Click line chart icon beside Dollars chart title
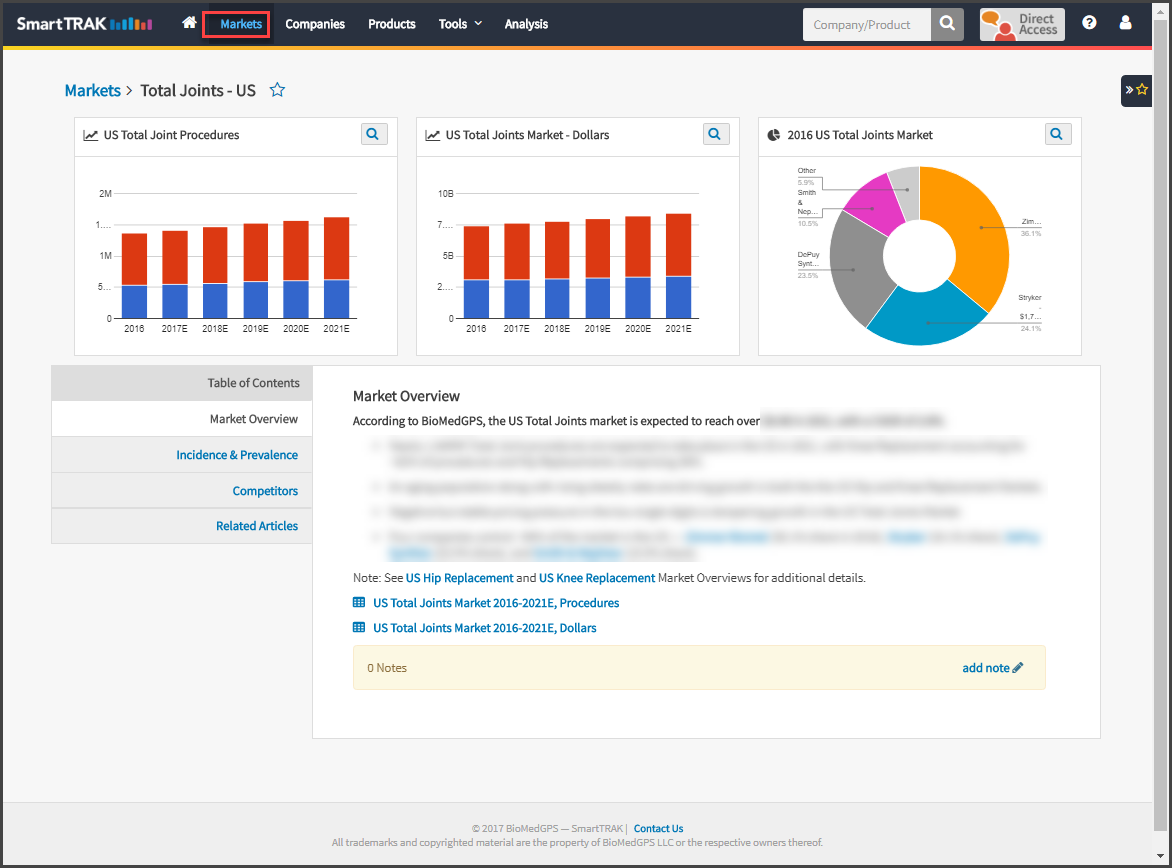This screenshot has height=868, width=1172. click(x=432, y=135)
